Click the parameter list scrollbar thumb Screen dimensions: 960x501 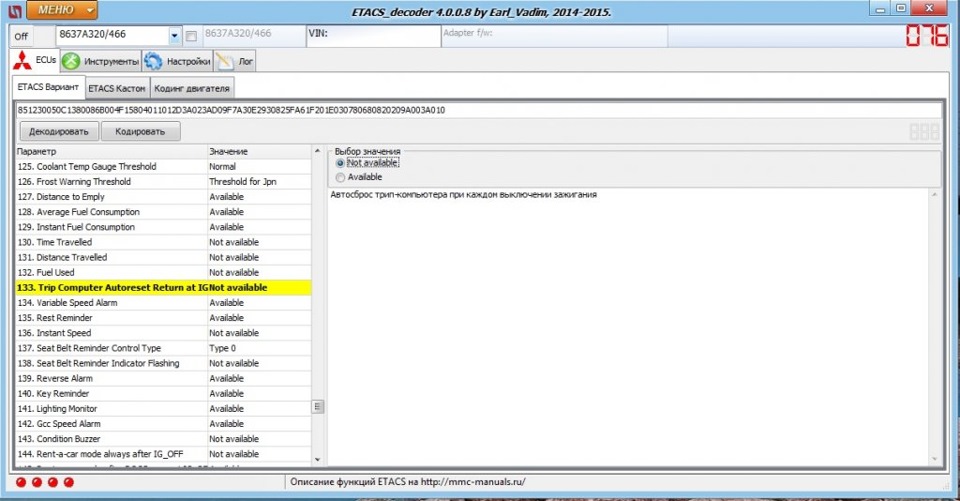[x=317, y=407]
